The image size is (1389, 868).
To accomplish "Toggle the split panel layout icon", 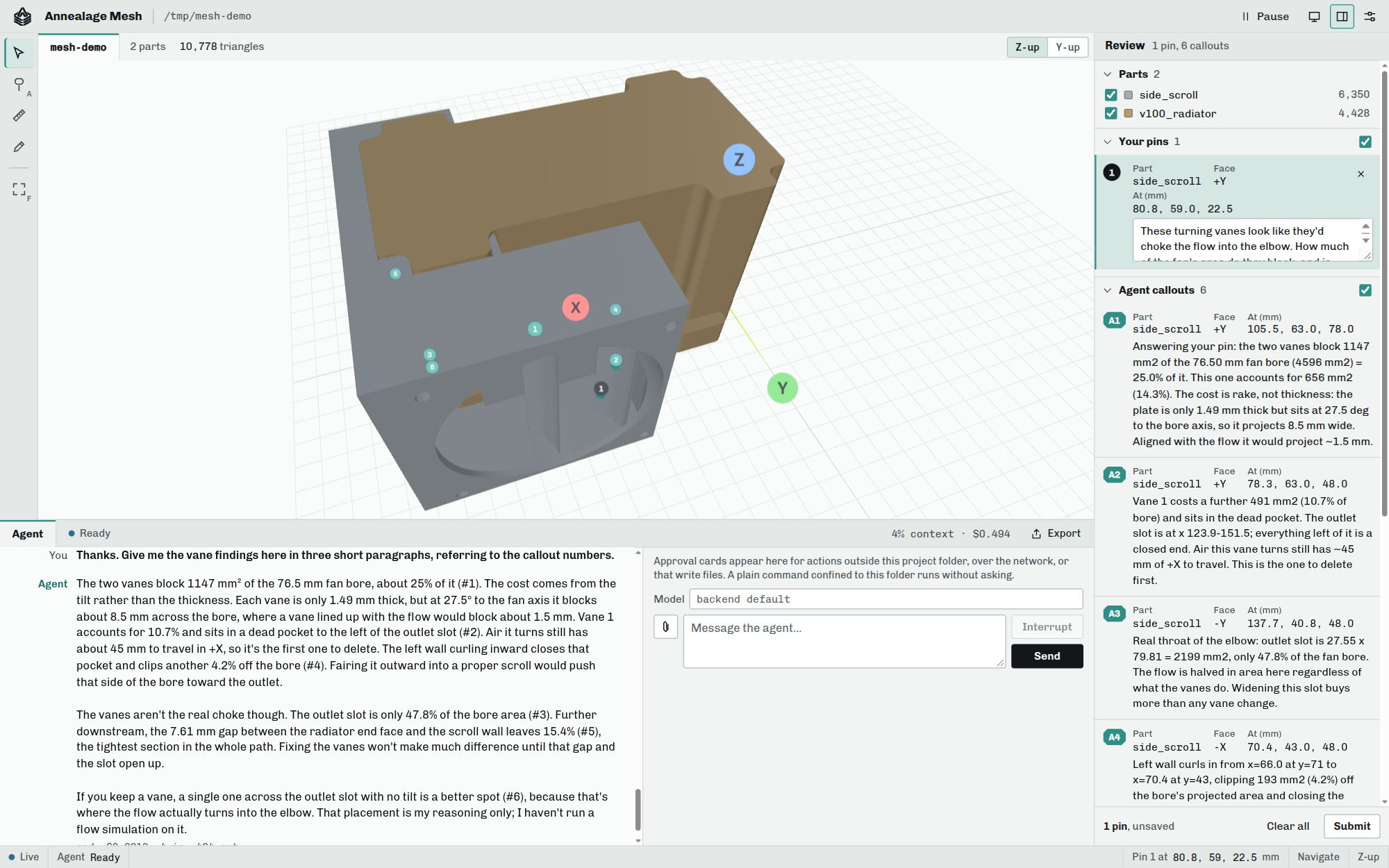I will pyautogui.click(x=1342, y=16).
